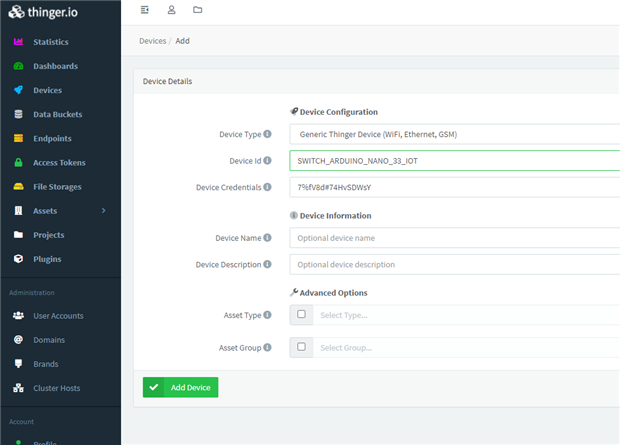
Task: Click the Add breadcrumb text
Action: click(182, 41)
